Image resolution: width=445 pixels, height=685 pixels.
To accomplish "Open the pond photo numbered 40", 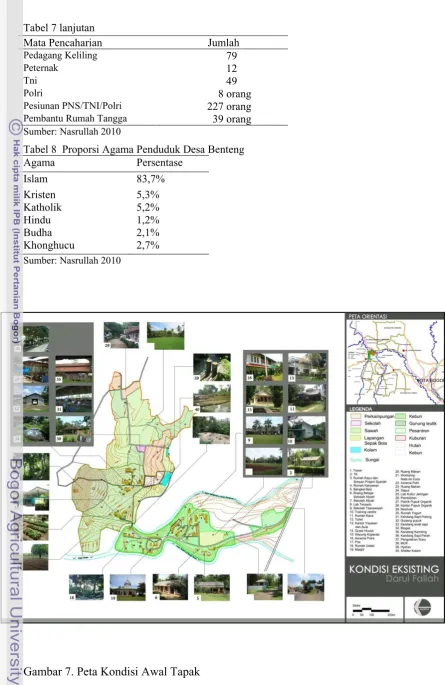I will click(x=212, y=398).
